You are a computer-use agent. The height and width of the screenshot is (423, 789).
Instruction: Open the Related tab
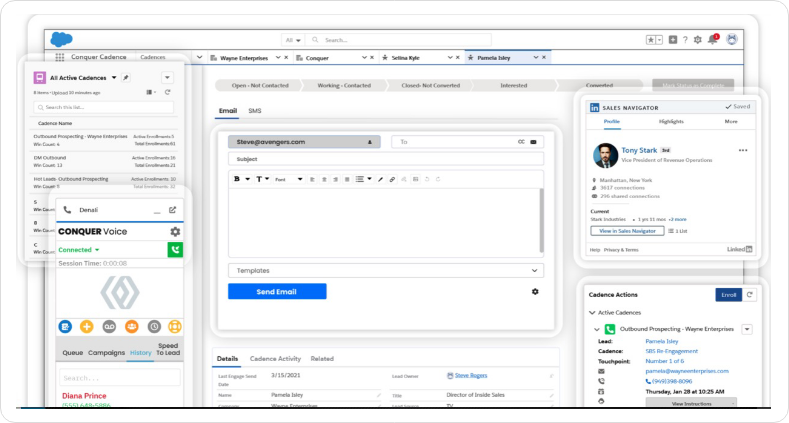point(322,359)
